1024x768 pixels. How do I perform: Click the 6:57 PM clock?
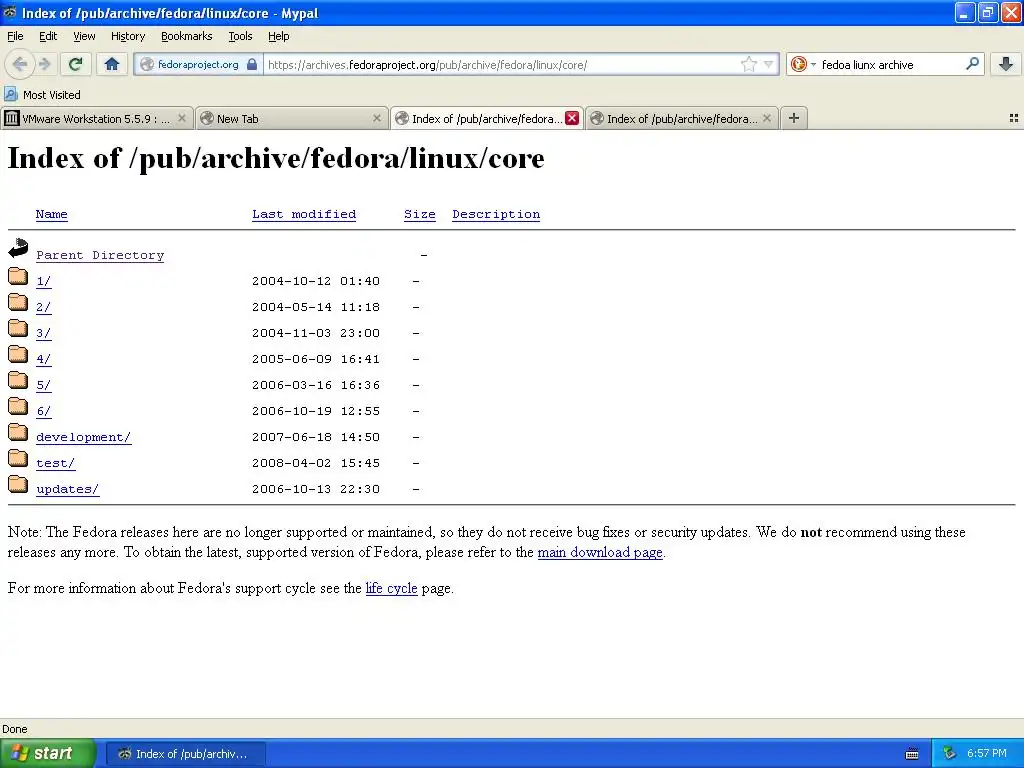[986, 754]
